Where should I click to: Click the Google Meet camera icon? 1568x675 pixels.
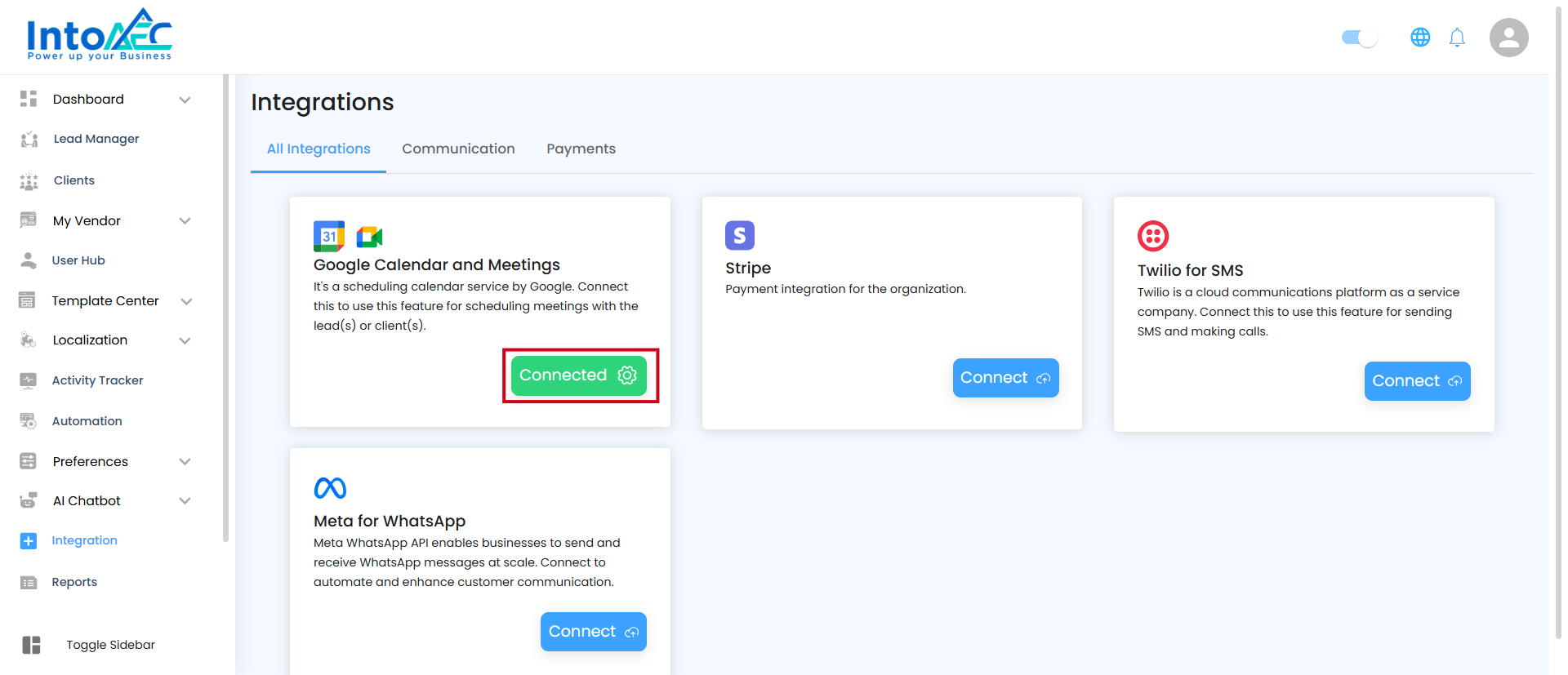[x=370, y=237]
